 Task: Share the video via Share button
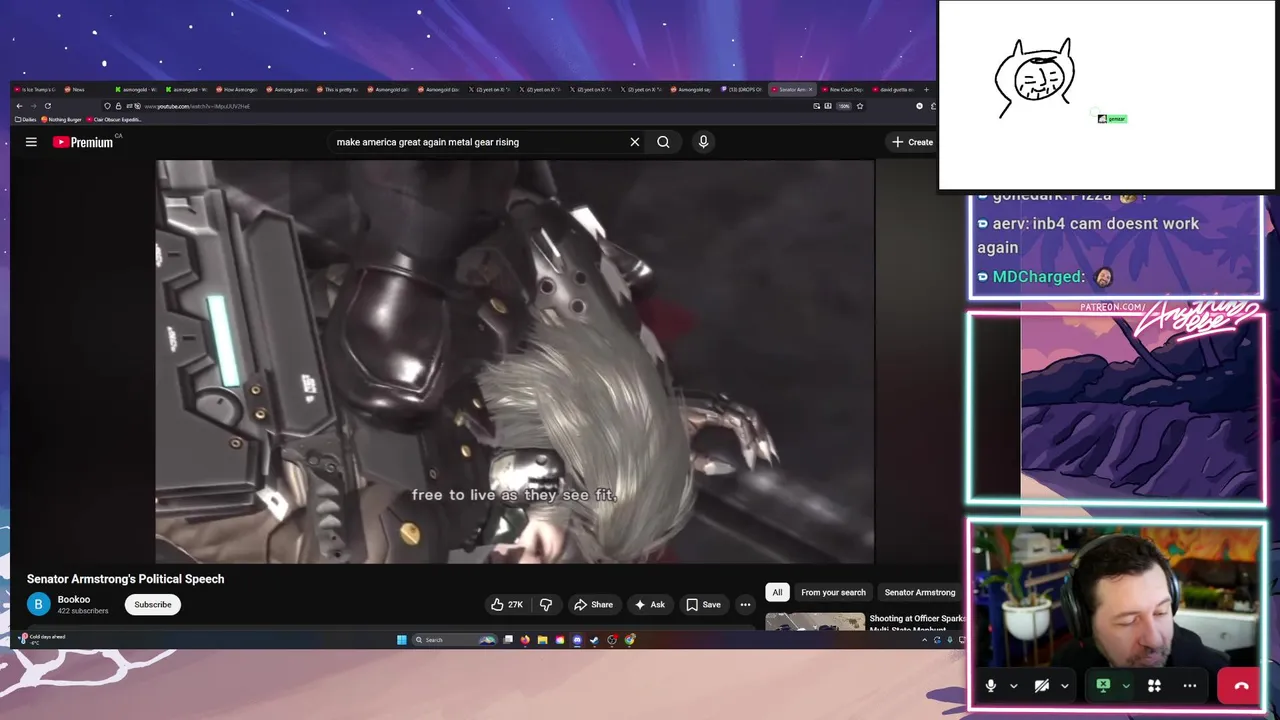click(592, 604)
